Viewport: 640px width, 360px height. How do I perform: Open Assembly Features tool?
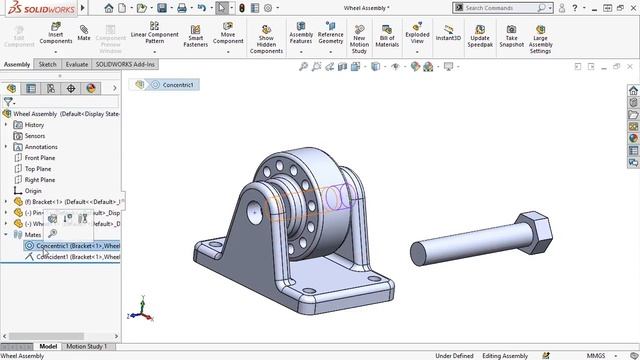click(301, 33)
